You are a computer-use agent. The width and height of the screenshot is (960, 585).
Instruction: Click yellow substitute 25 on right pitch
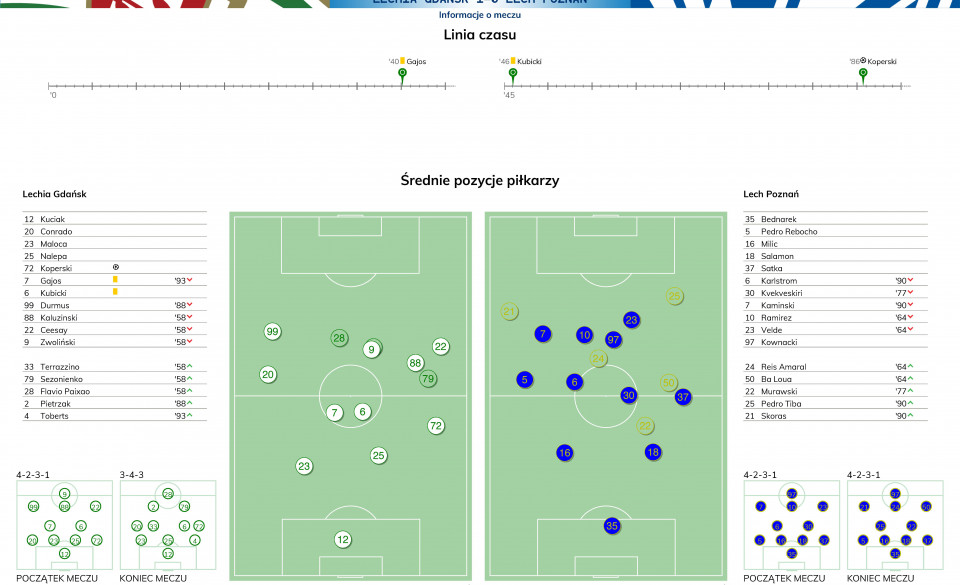coord(674,296)
